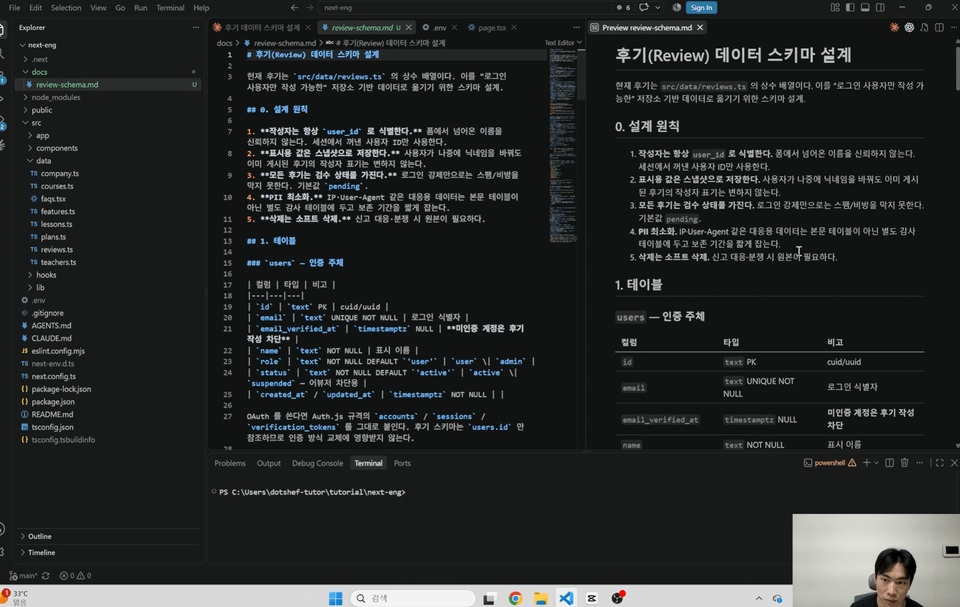Open reviews.ts in the Explorer
This screenshot has width=960, height=607.
[x=57, y=249]
